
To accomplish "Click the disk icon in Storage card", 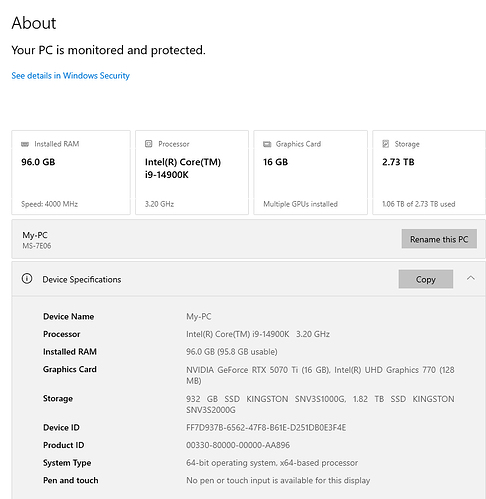I will [386, 144].
